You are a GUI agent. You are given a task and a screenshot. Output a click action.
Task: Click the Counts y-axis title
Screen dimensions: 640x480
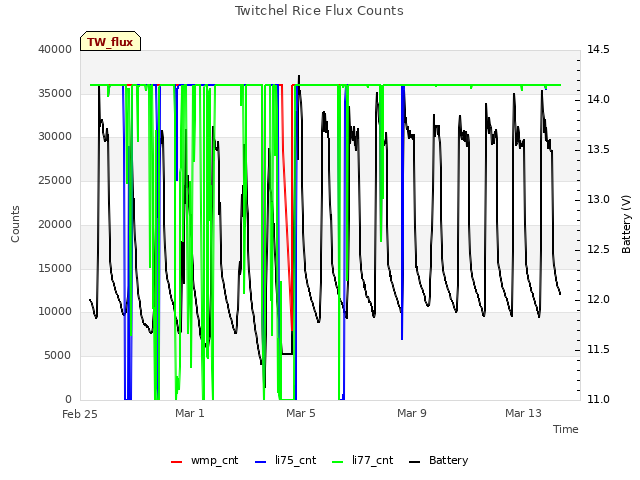point(15,224)
